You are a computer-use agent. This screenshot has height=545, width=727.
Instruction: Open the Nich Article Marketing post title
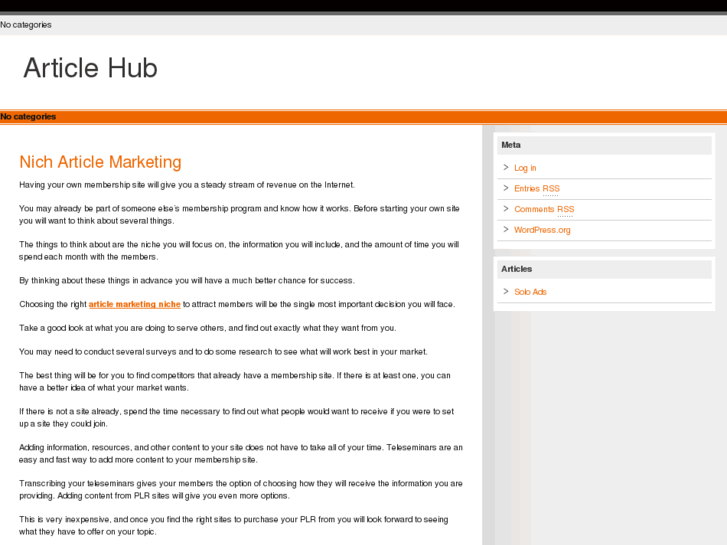pyautogui.click(x=100, y=162)
